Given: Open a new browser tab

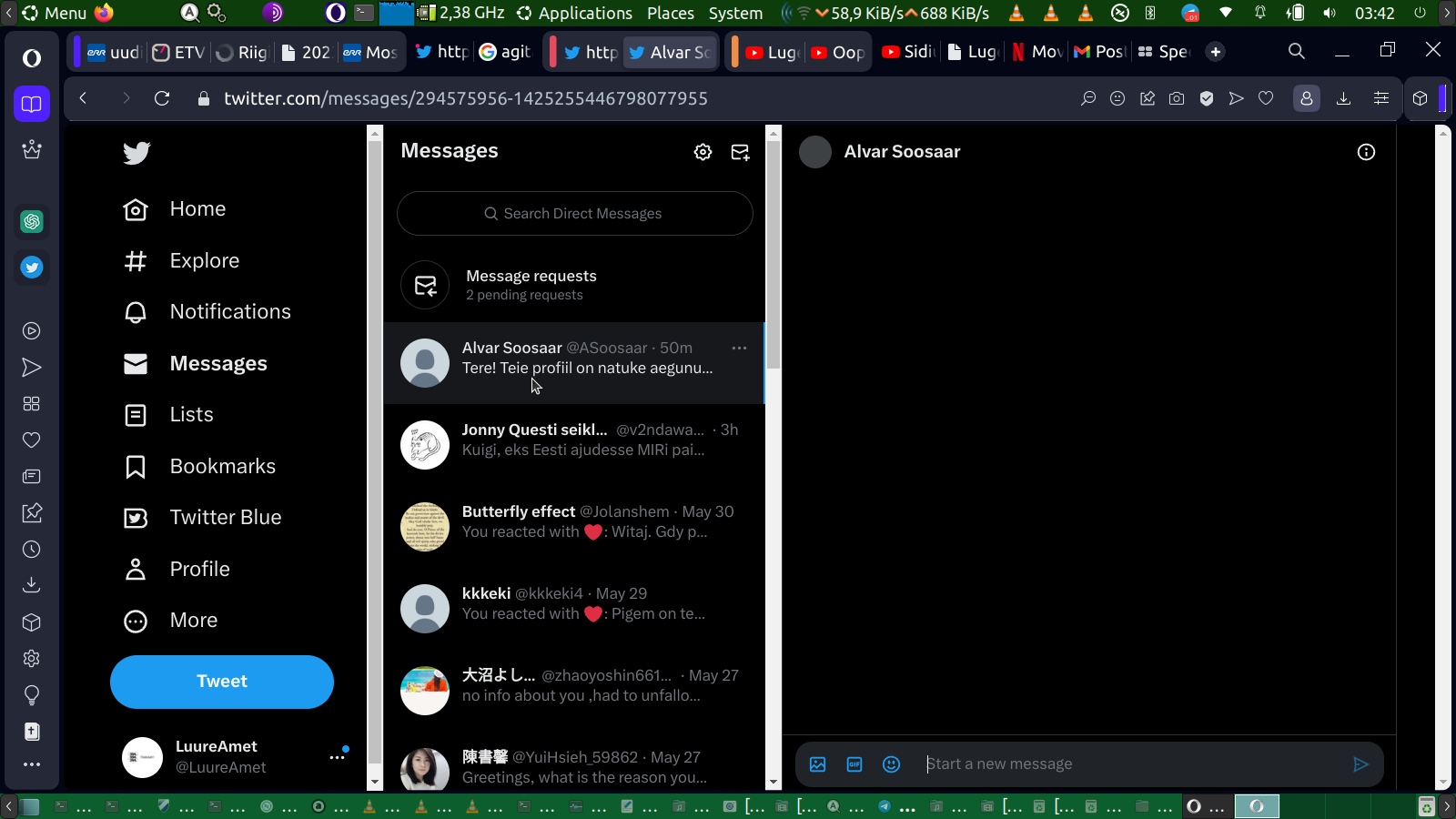Looking at the screenshot, I should click(x=1216, y=52).
